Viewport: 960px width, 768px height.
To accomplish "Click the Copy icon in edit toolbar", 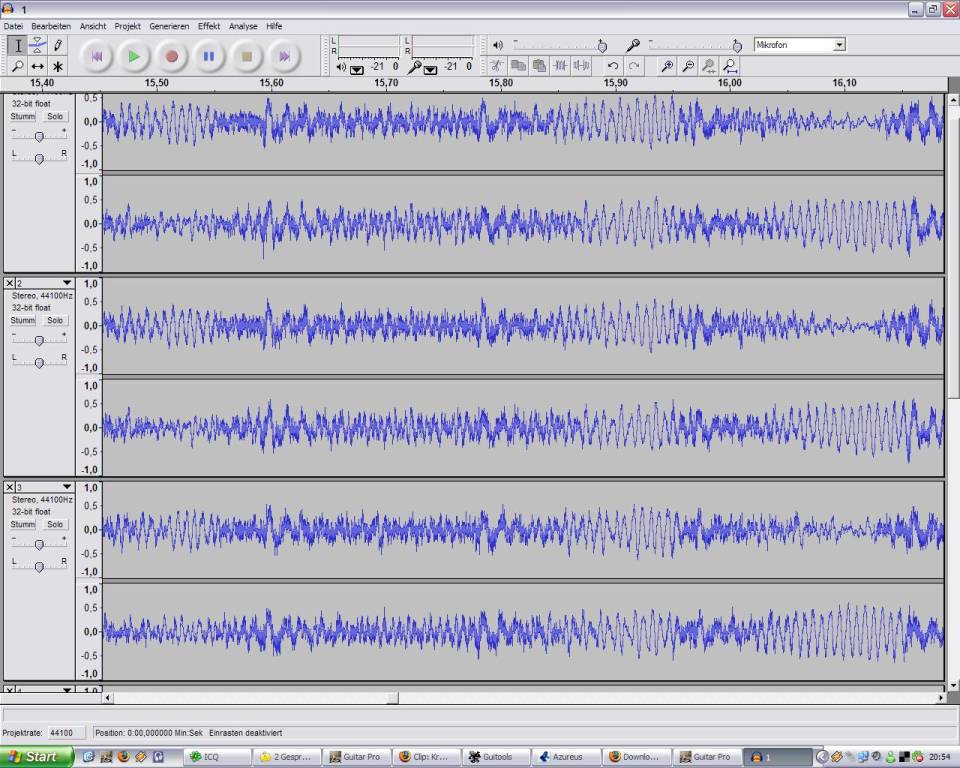I will (518, 66).
